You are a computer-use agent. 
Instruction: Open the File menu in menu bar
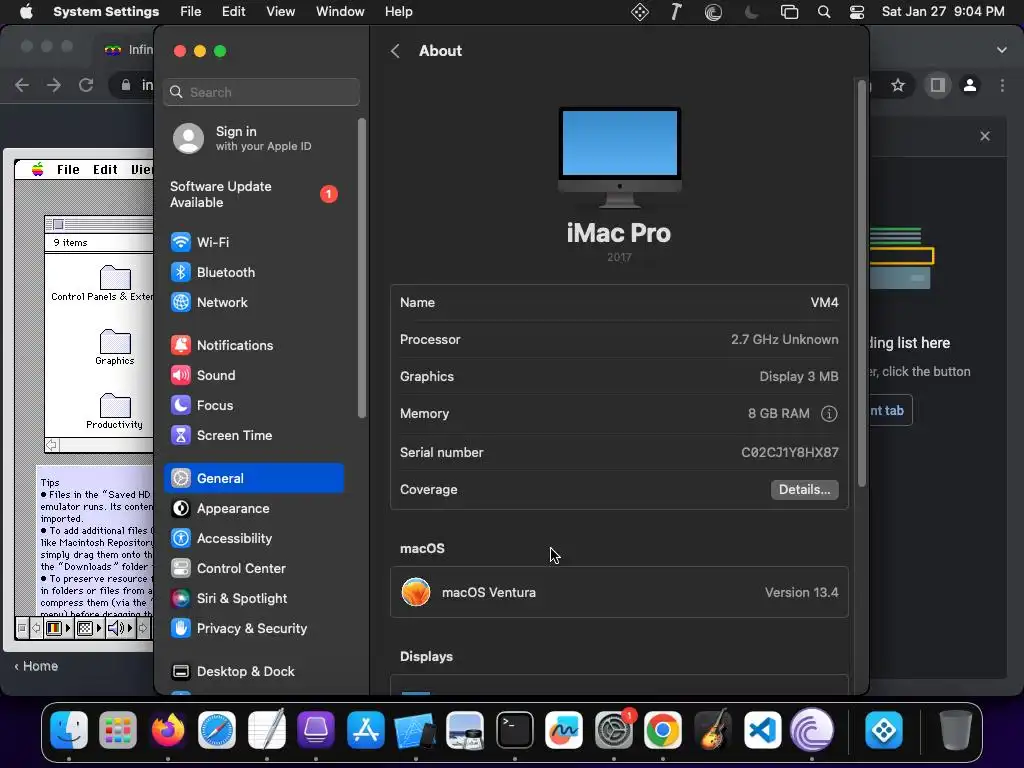coord(191,12)
